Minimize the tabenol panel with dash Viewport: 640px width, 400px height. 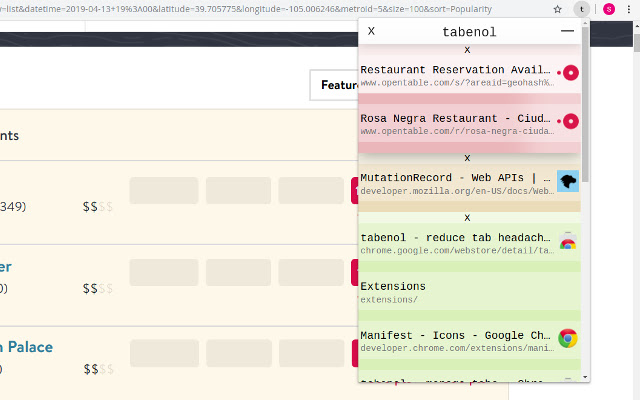coord(567,31)
